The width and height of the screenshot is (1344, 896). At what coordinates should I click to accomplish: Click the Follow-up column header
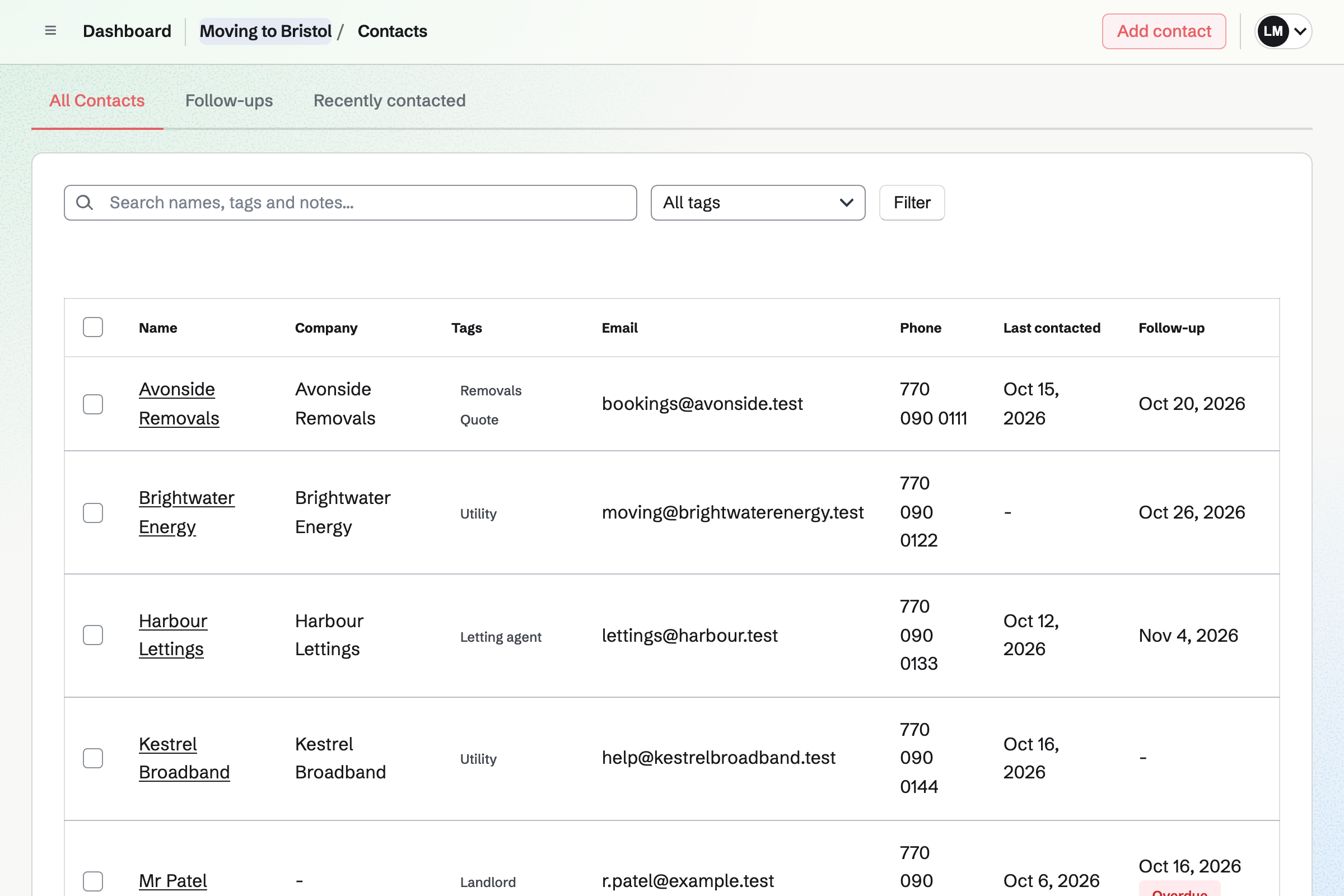(x=1171, y=328)
